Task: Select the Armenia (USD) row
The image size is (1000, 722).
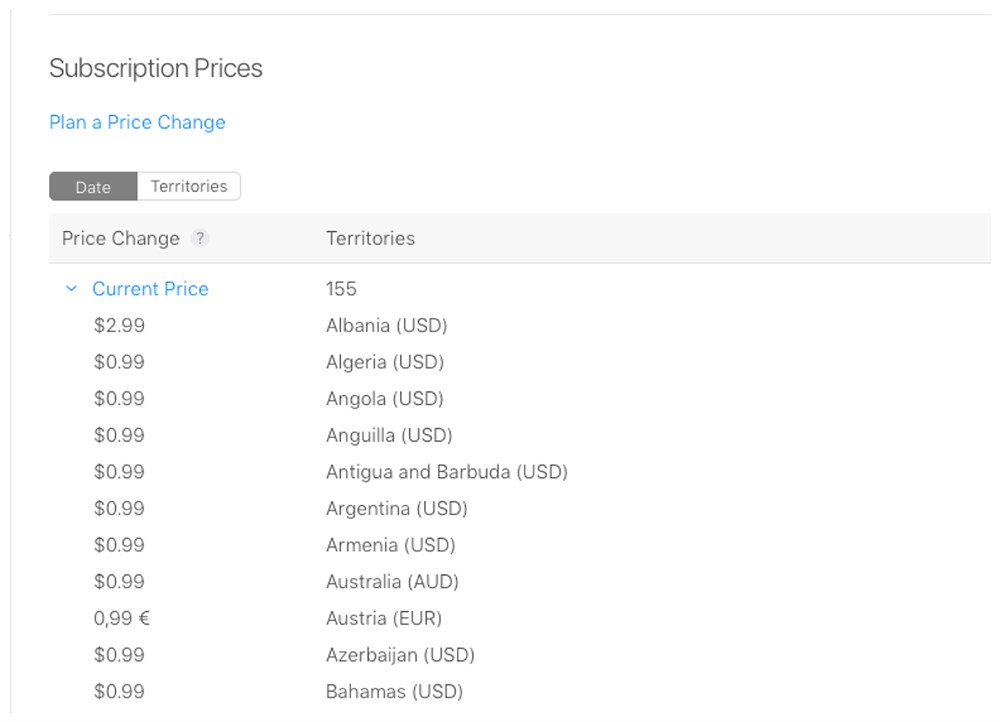Action: click(x=390, y=545)
